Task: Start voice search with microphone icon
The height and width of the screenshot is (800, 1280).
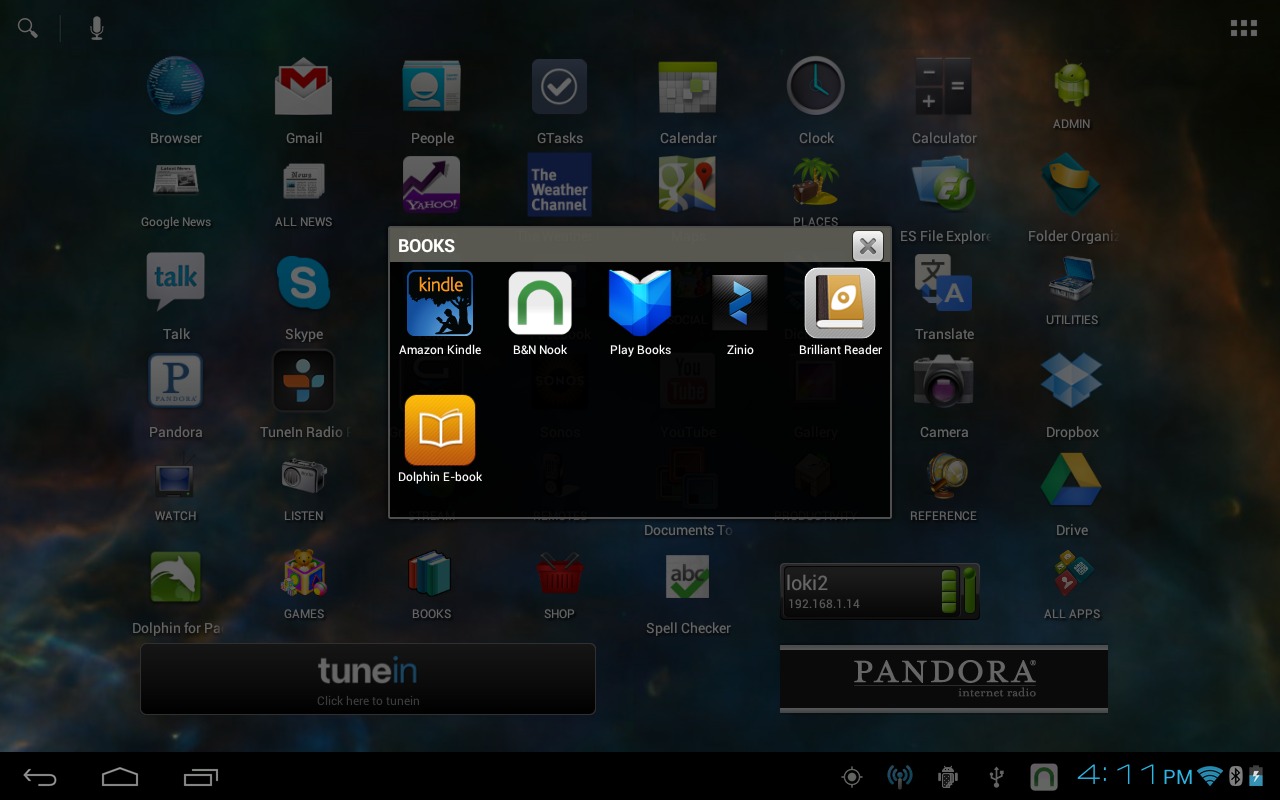Action: [97, 28]
